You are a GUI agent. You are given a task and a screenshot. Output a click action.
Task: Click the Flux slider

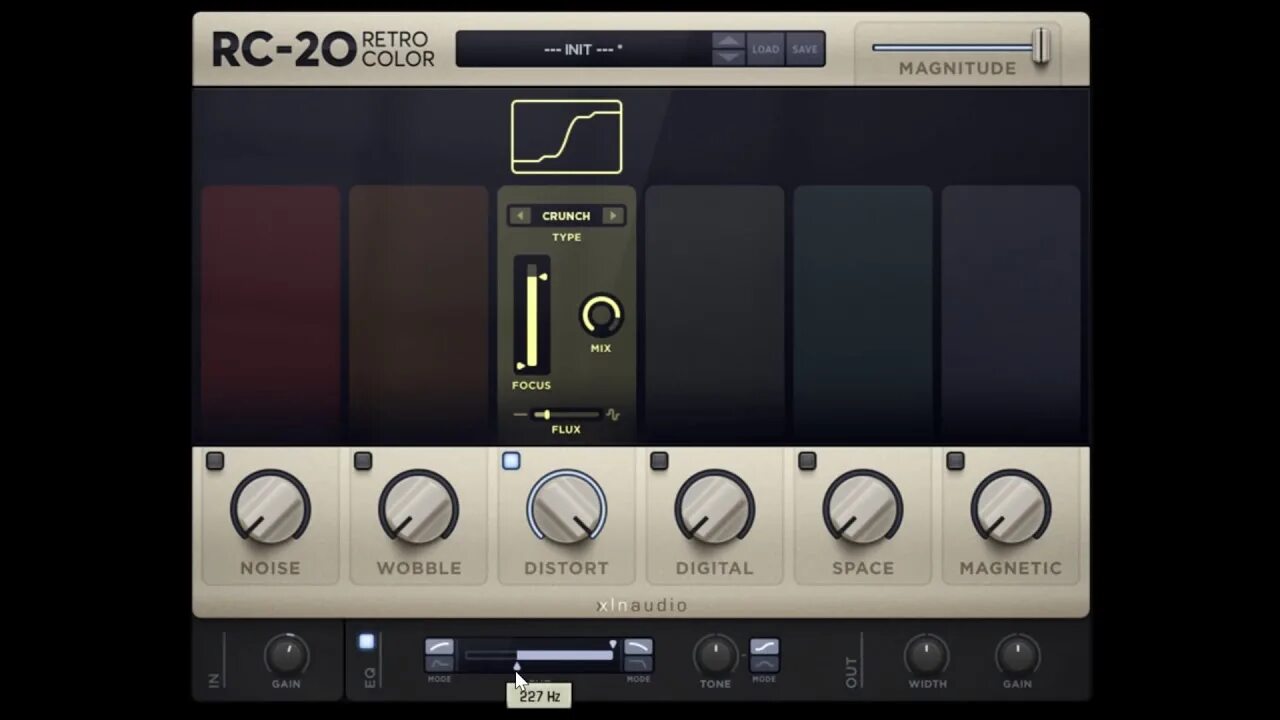pos(566,414)
